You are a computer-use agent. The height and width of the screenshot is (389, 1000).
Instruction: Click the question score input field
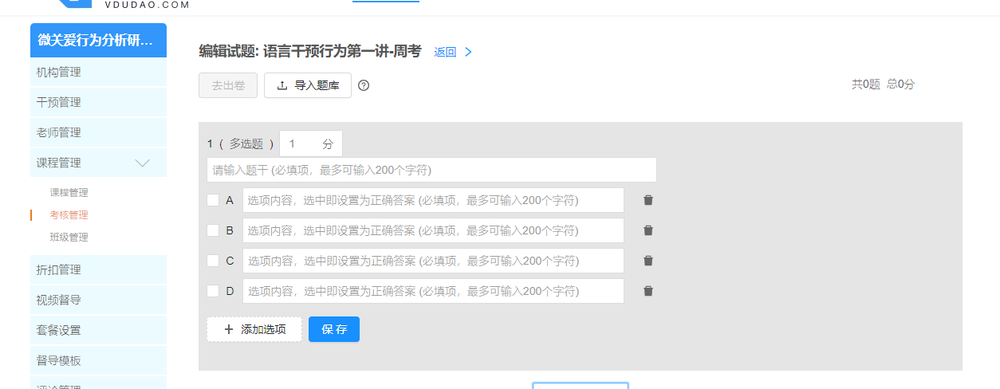[311, 143]
